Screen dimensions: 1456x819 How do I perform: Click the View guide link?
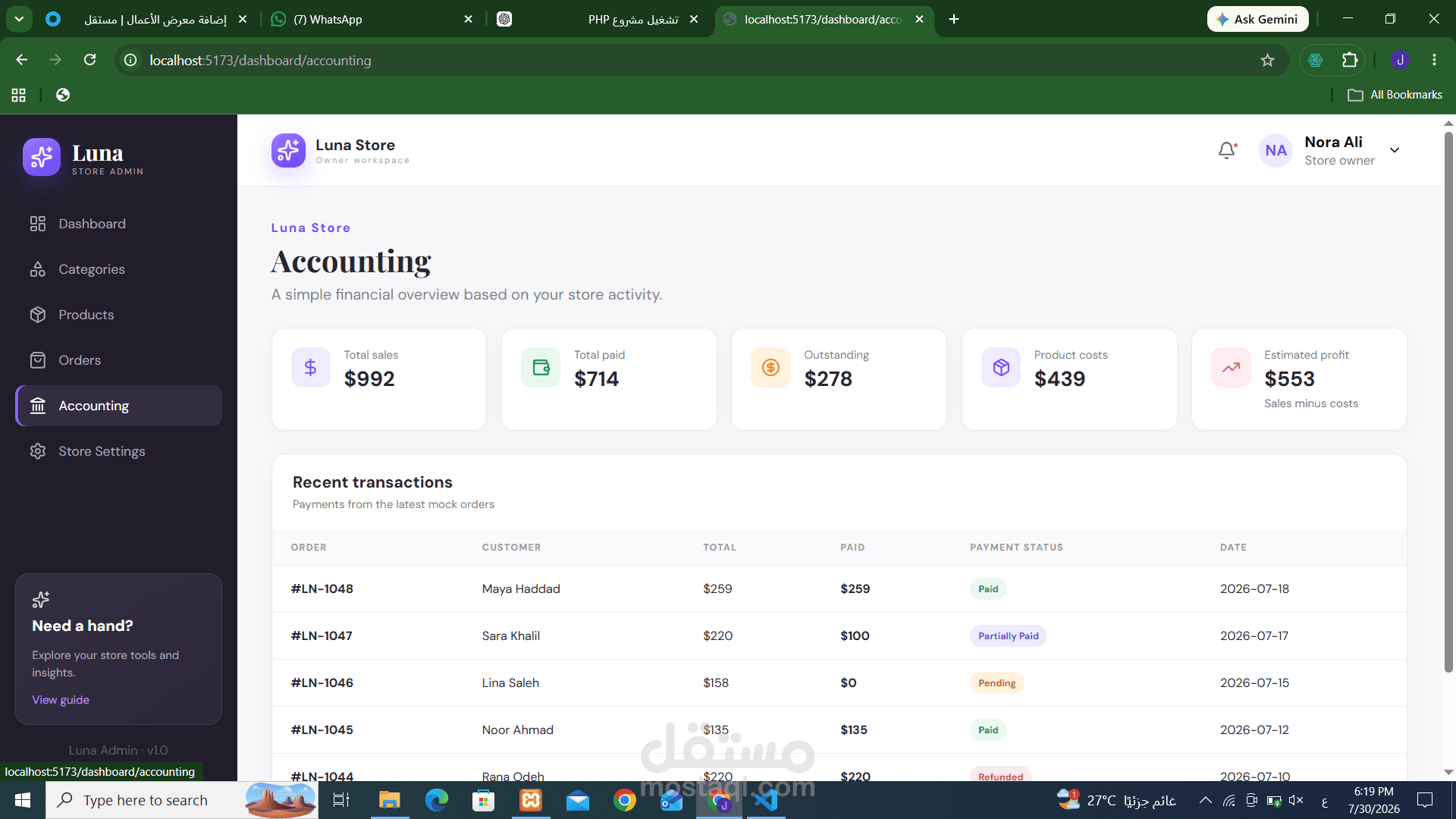pyautogui.click(x=61, y=700)
